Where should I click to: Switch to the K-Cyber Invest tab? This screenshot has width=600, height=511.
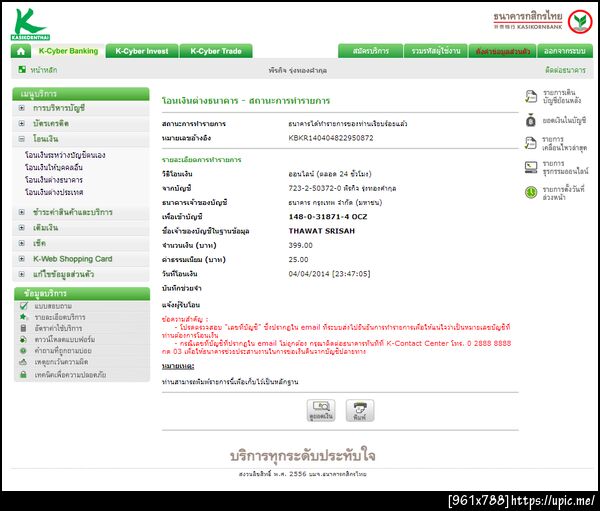142,51
